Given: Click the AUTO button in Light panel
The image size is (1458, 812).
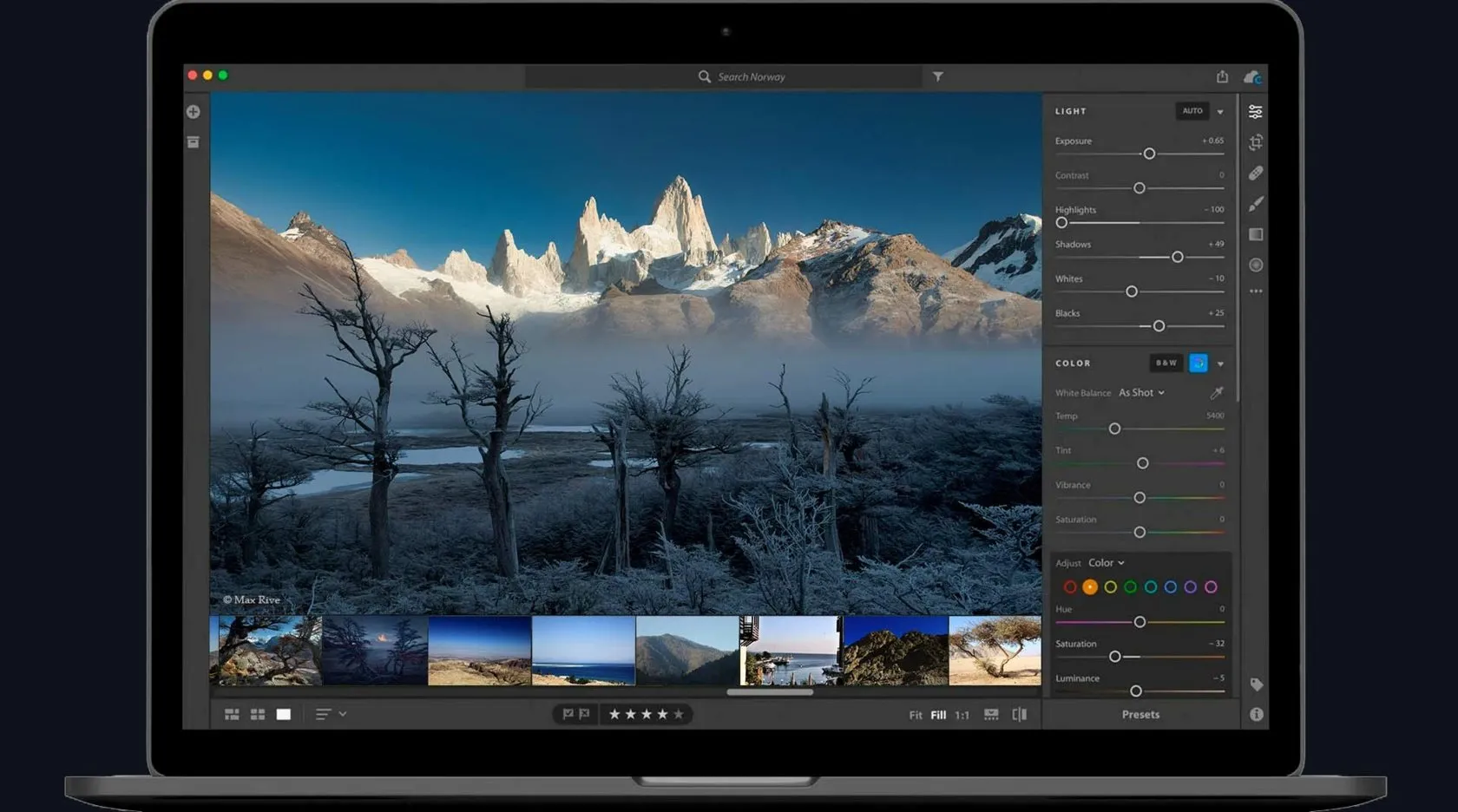Looking at the screenshot, I should click(1192, 111).
